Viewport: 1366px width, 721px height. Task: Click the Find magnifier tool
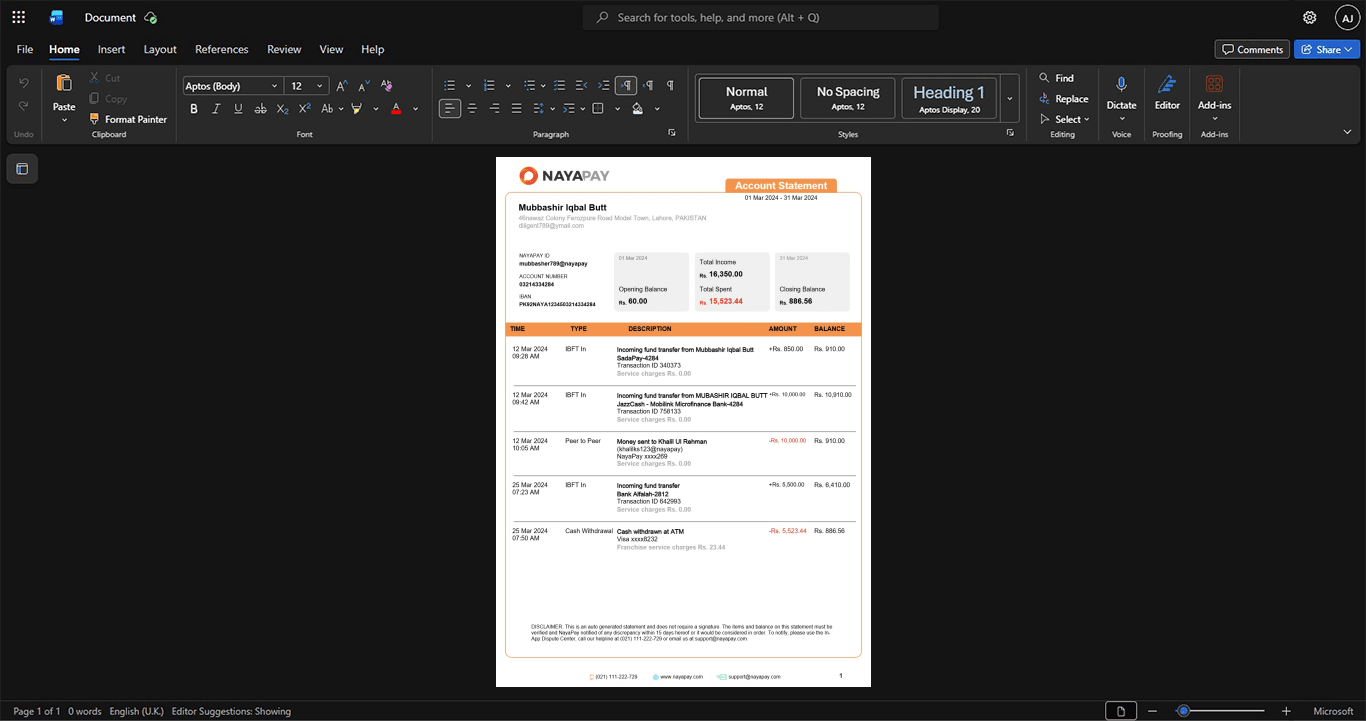(x=1056, y=78)
